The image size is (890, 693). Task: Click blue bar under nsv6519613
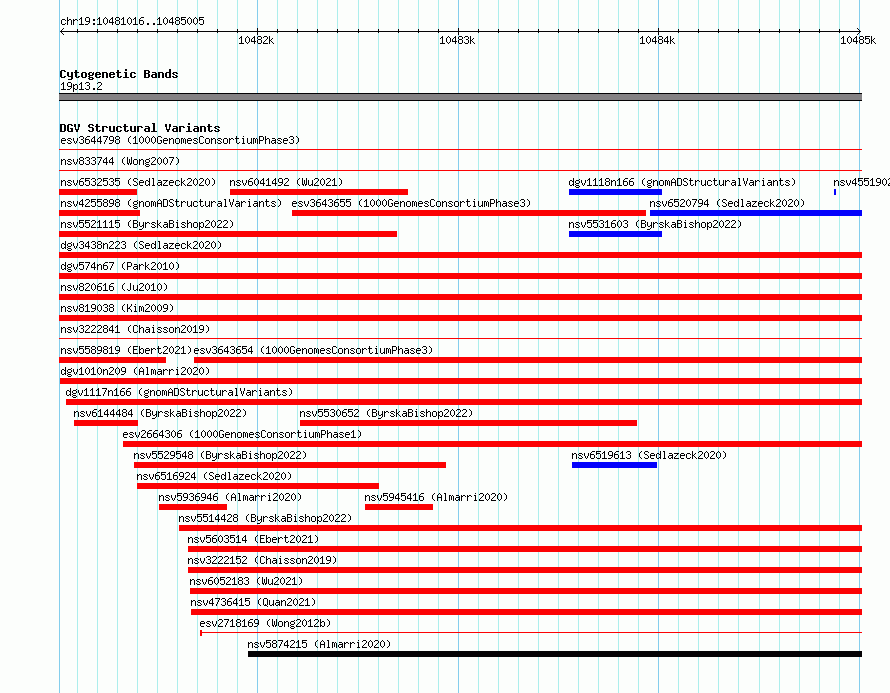[x=614, y=465]
